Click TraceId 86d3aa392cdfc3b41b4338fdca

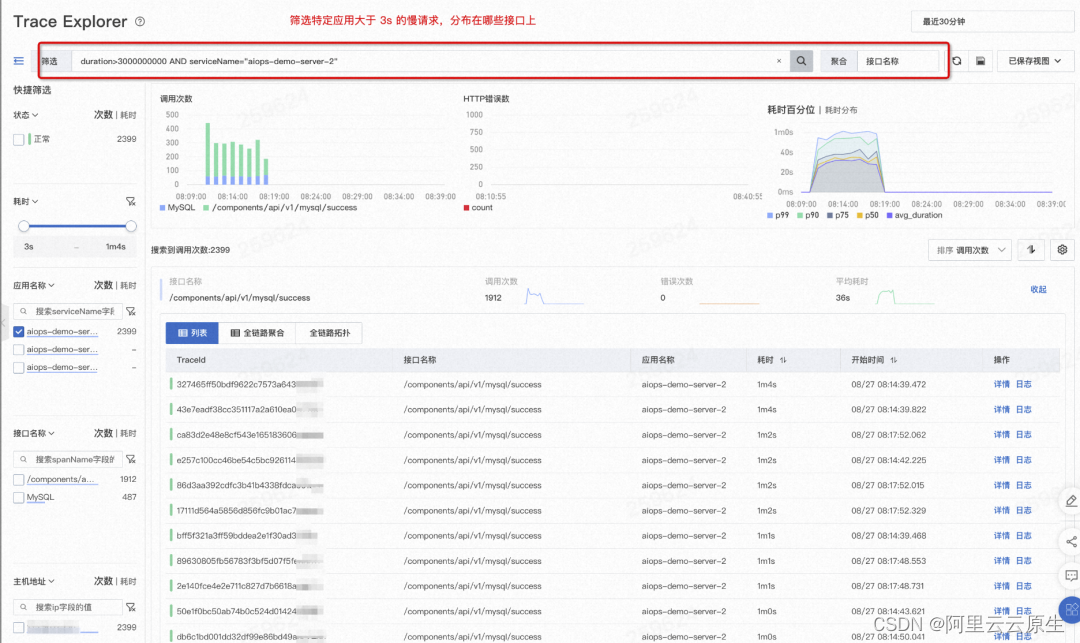pos(249,485)
